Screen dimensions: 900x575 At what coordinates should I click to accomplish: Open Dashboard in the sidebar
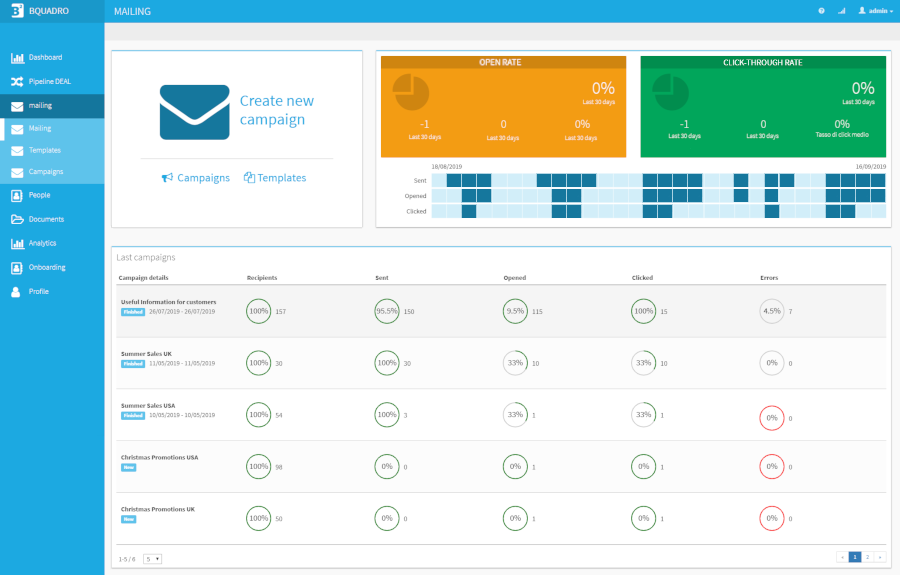45,57
